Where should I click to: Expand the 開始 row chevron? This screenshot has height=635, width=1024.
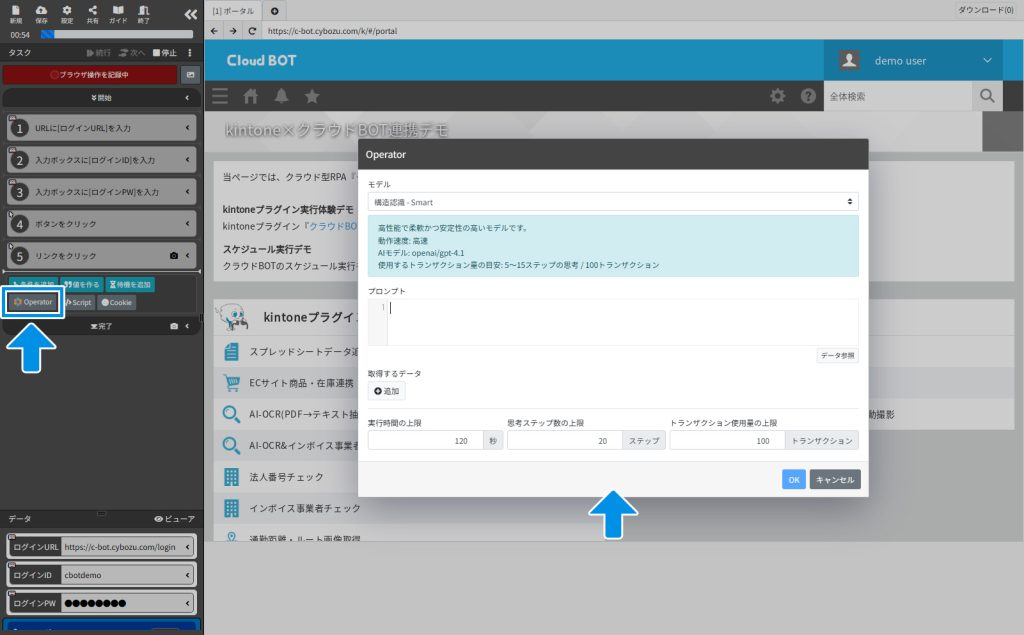pyautogui.click(x=187, y=98)
